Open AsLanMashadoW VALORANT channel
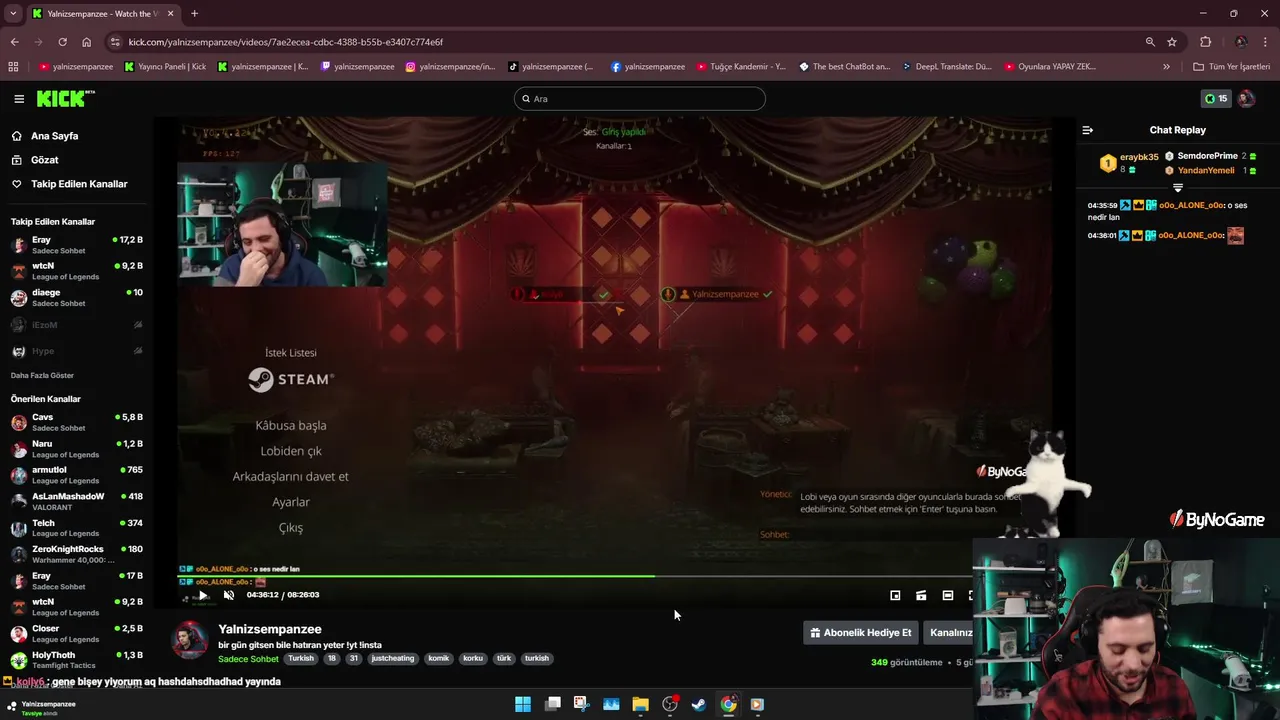The width and height of the screenshot is (1280, 720). 77,501
